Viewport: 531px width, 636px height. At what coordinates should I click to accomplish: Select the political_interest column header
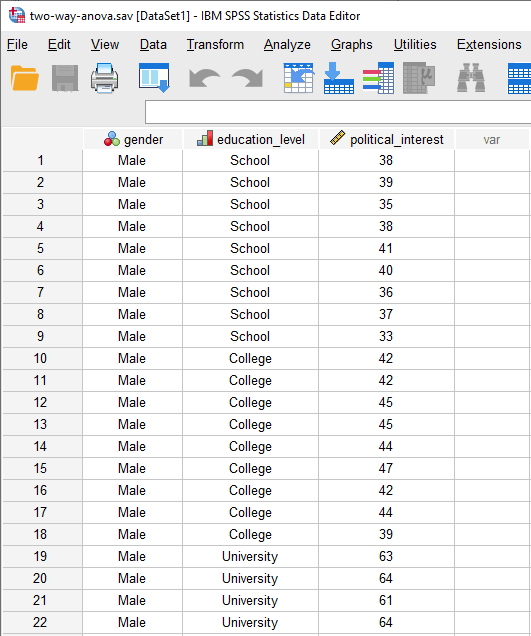387,140
